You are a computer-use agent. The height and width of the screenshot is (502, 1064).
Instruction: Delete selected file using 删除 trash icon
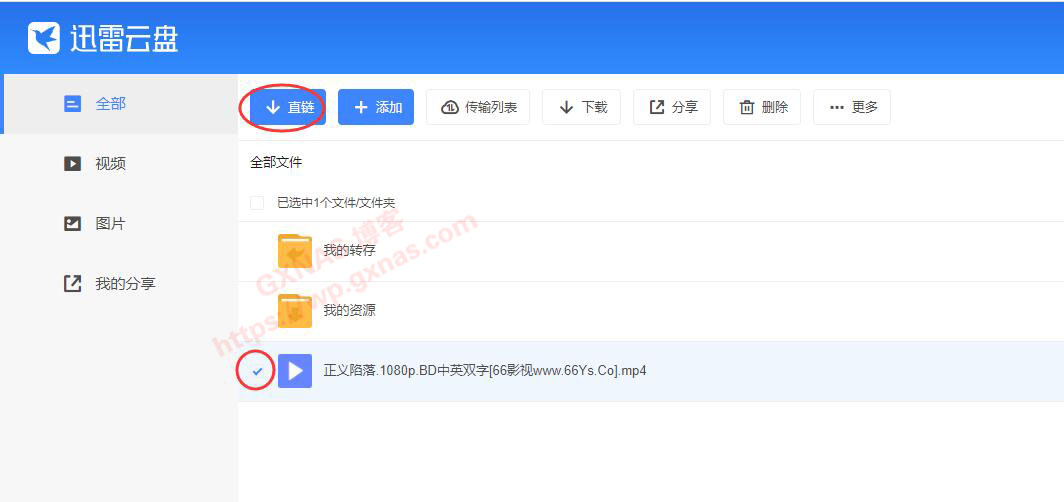coord(746,107)
